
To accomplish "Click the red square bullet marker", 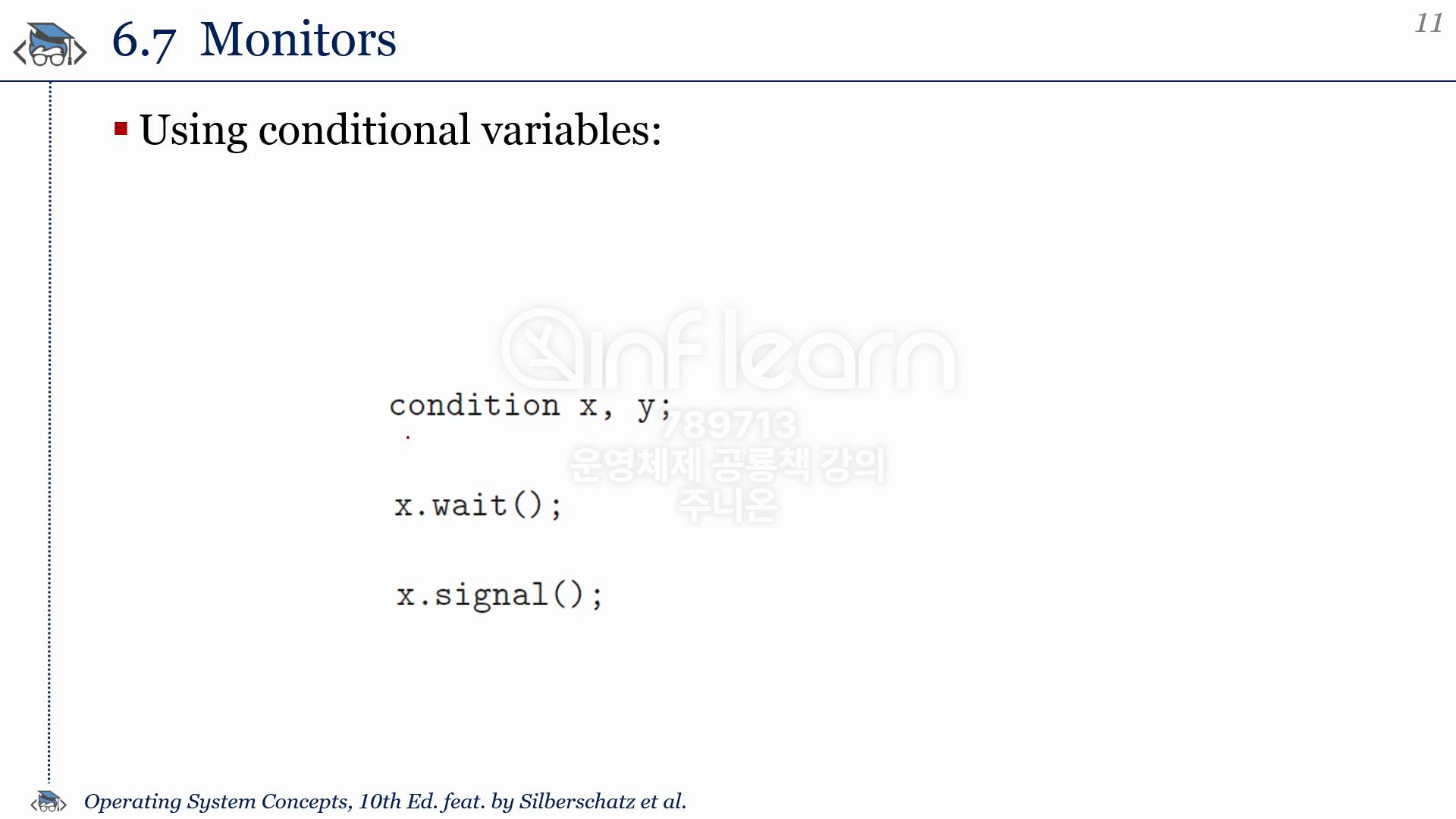I will pyautogui.click(x=121, y=129).
